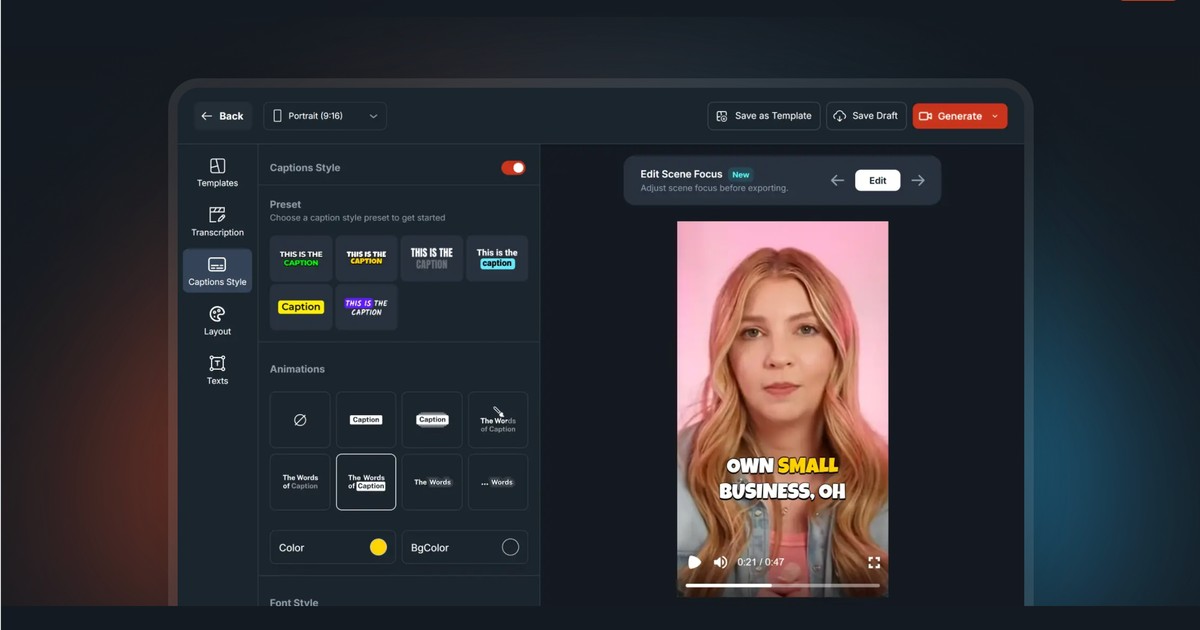Select the highlighted Caption word box animation
The width and height of the screenshot is (1200, 630).
tap(366, 482)
